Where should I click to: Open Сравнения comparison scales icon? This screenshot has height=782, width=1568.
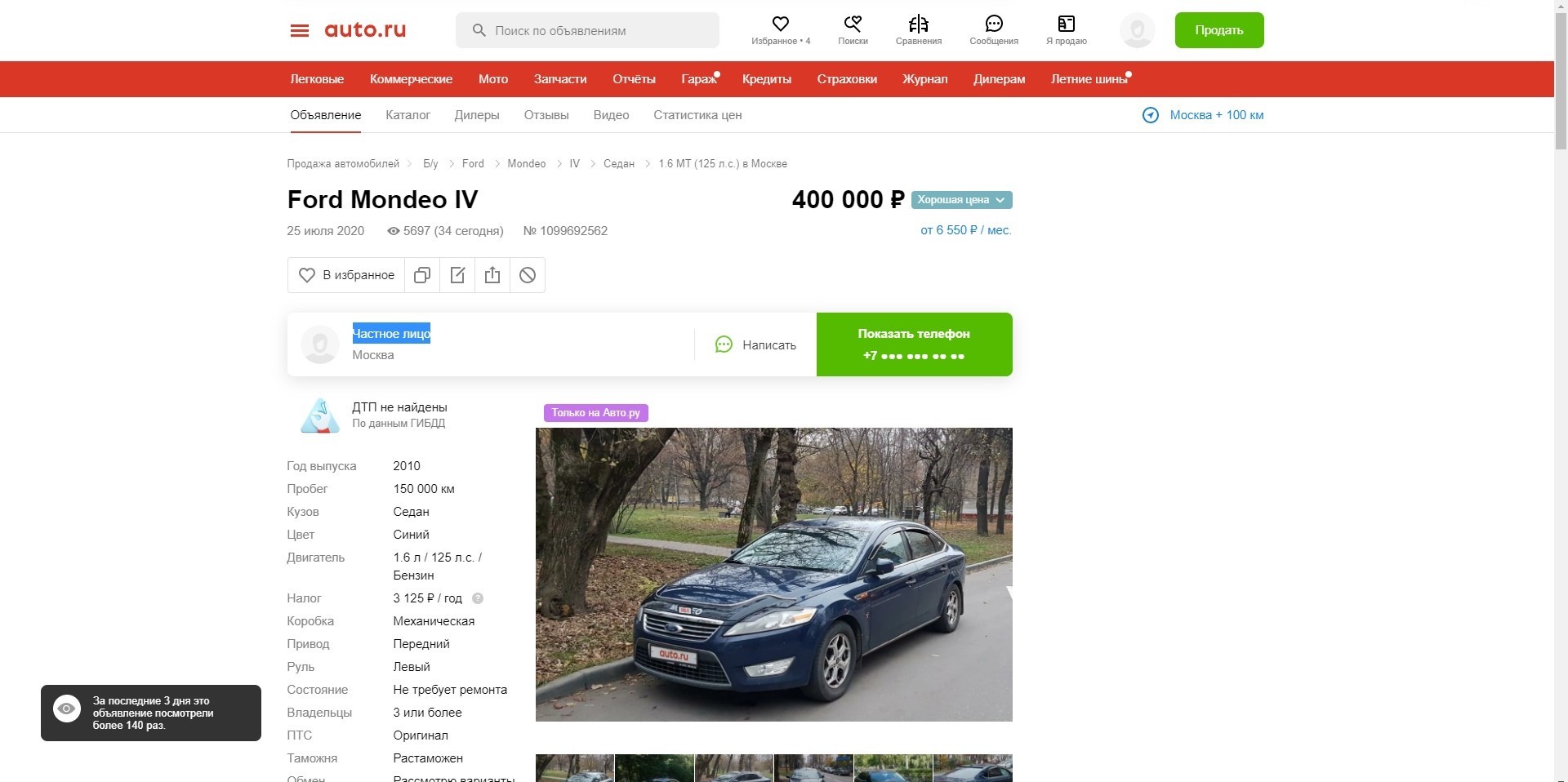point(919,24)
